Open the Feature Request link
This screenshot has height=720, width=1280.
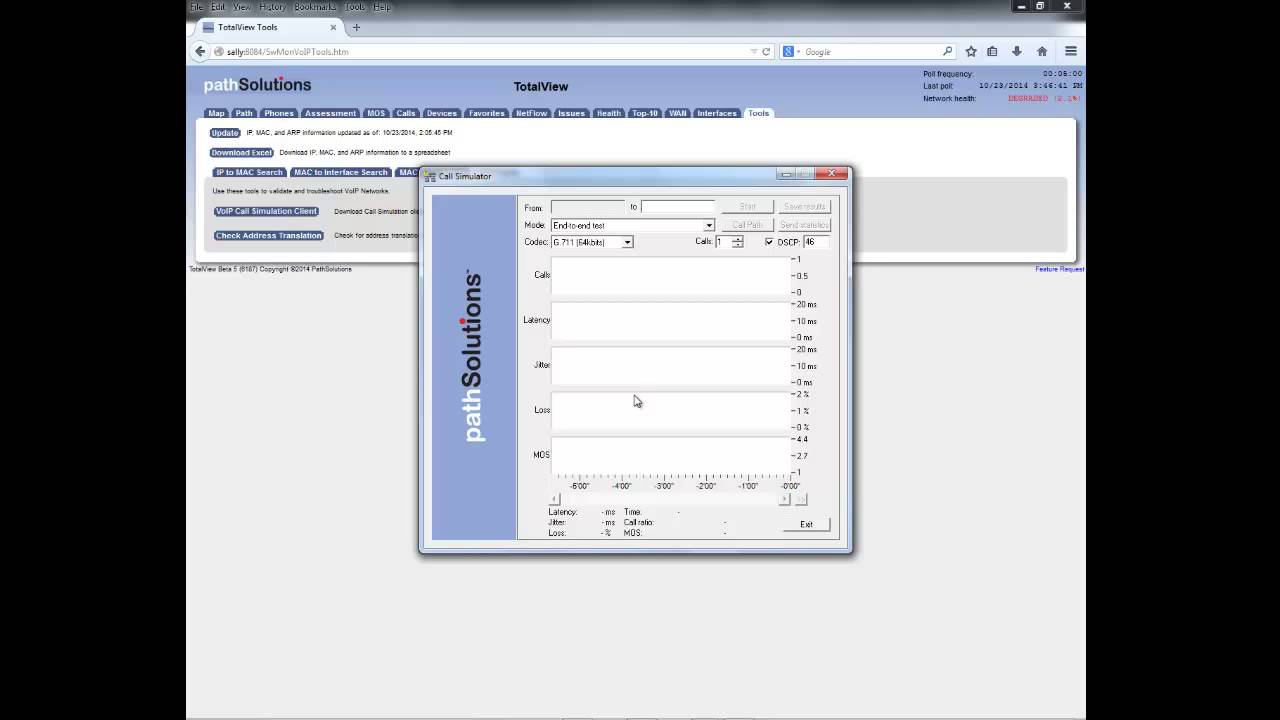[1059, 269]
